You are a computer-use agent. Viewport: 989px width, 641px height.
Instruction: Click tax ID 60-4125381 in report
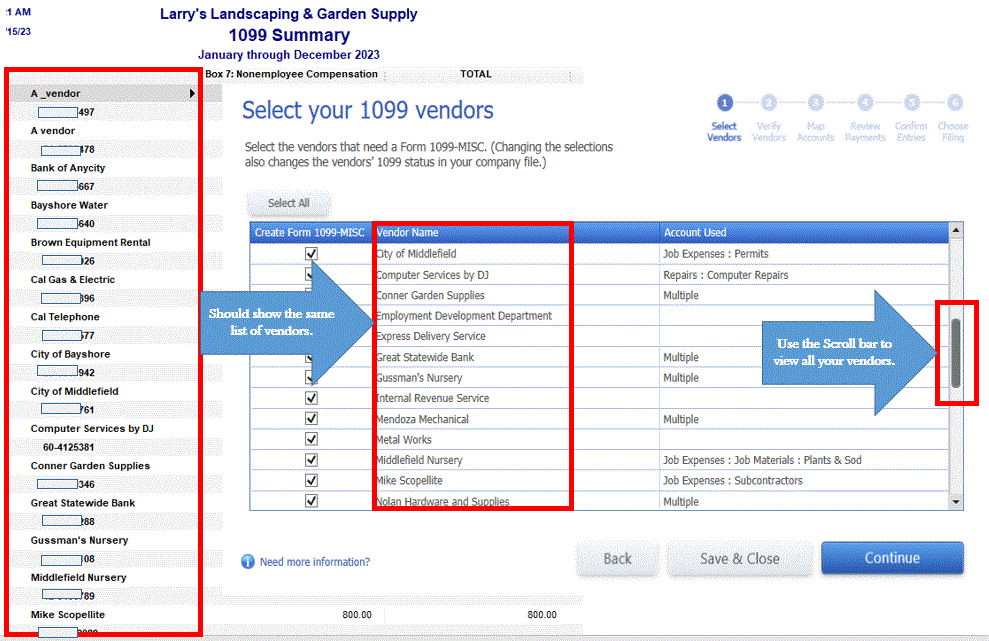[x=69, y=447]
